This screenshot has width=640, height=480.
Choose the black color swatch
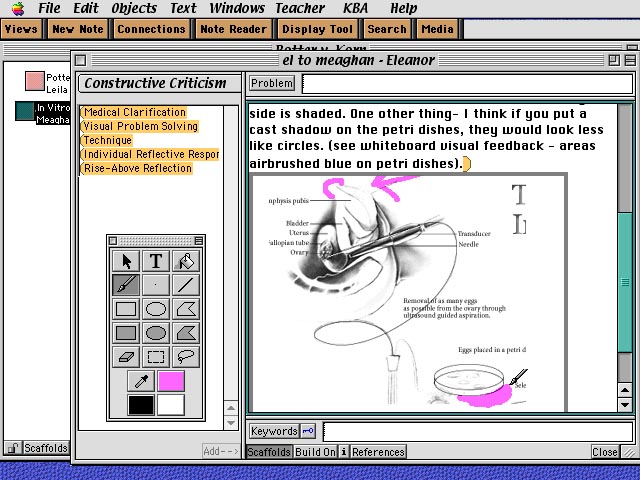[141, 405]
